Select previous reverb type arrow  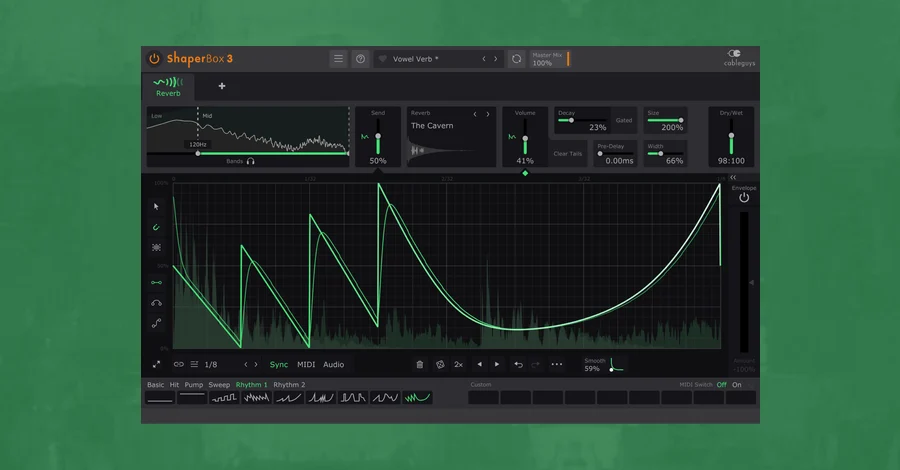coord(475,114)
